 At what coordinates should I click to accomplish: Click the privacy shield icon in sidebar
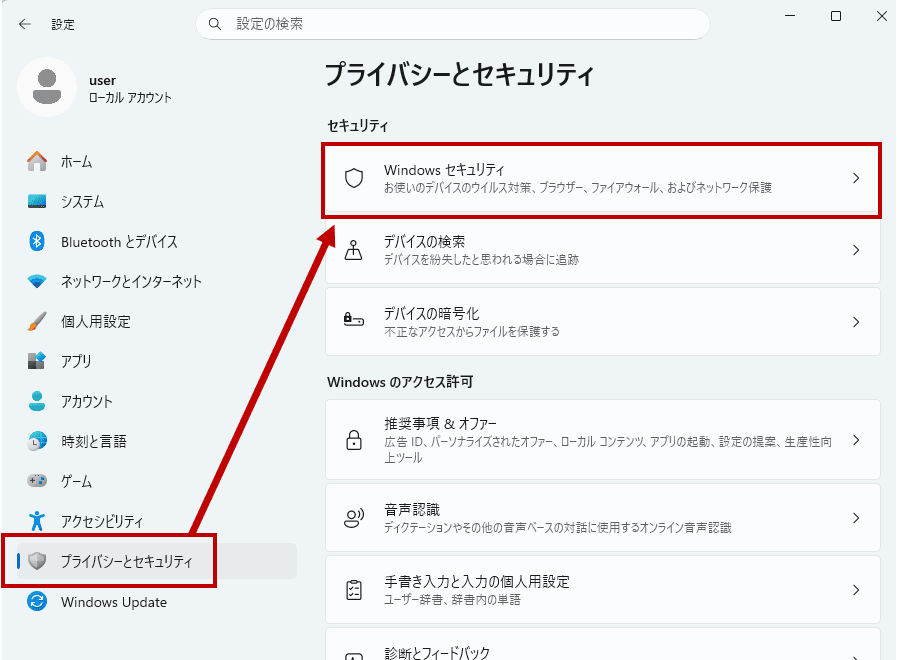coord(37,561)
